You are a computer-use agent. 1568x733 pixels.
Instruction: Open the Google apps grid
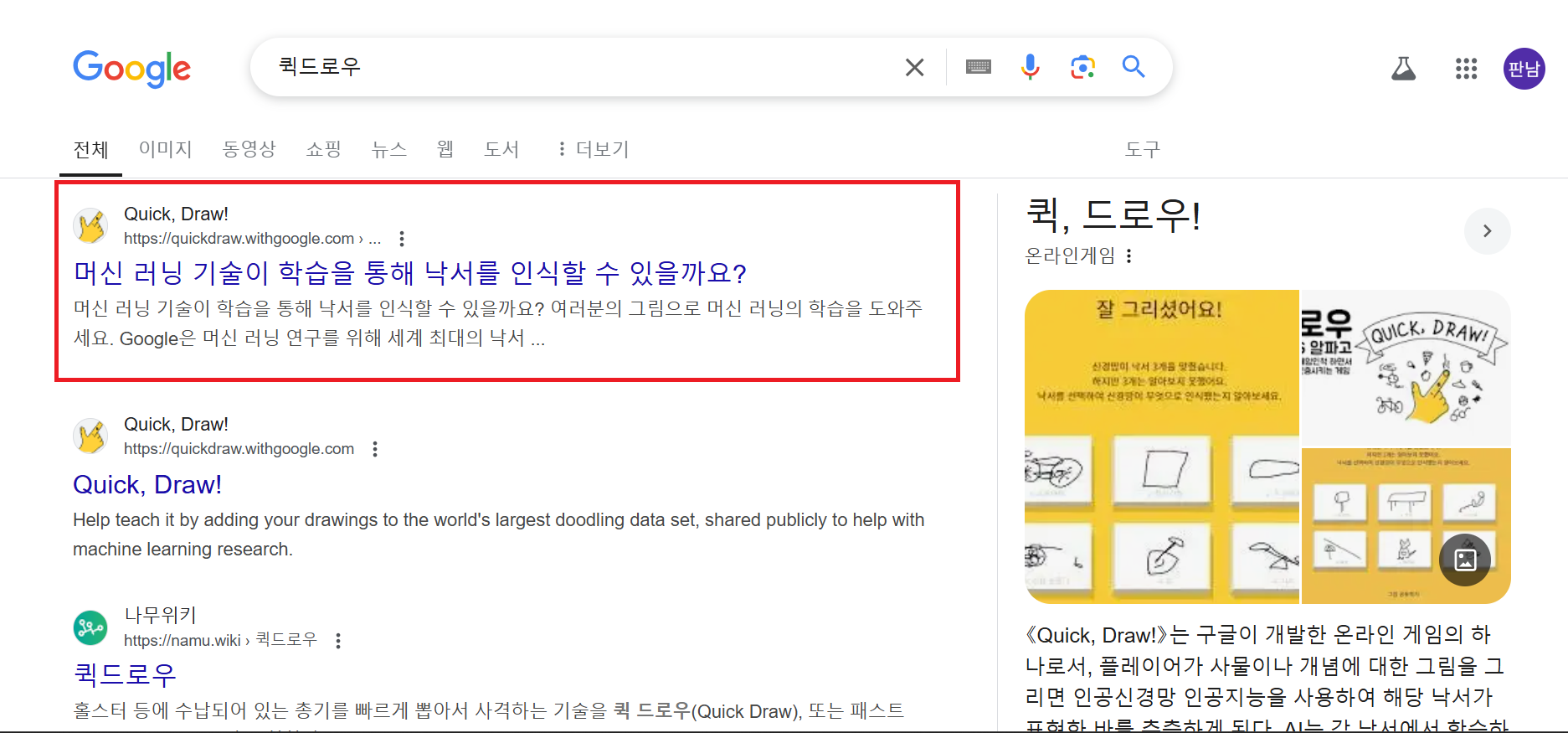click(1466, 69)
